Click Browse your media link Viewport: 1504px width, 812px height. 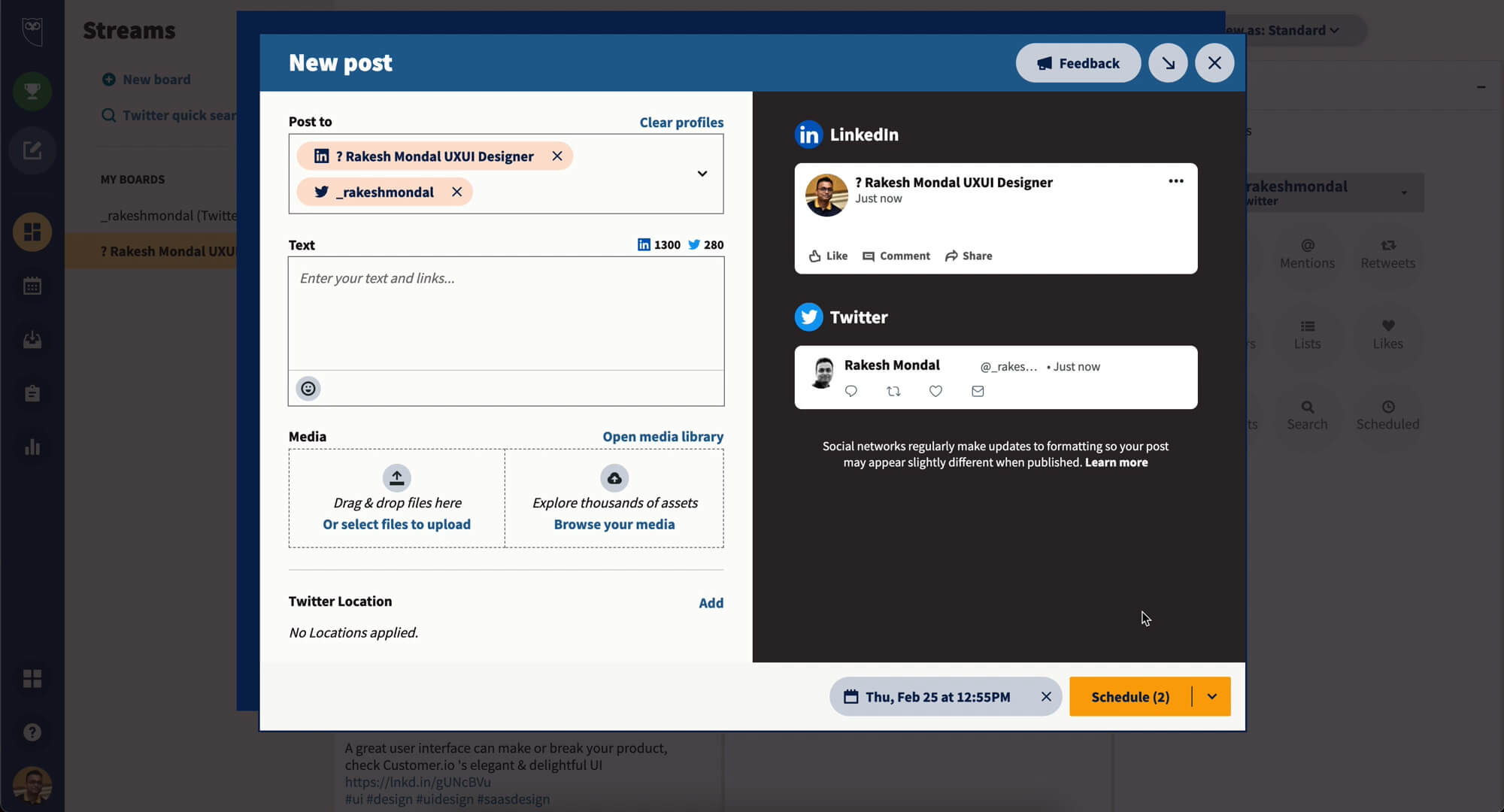point(614,524)
